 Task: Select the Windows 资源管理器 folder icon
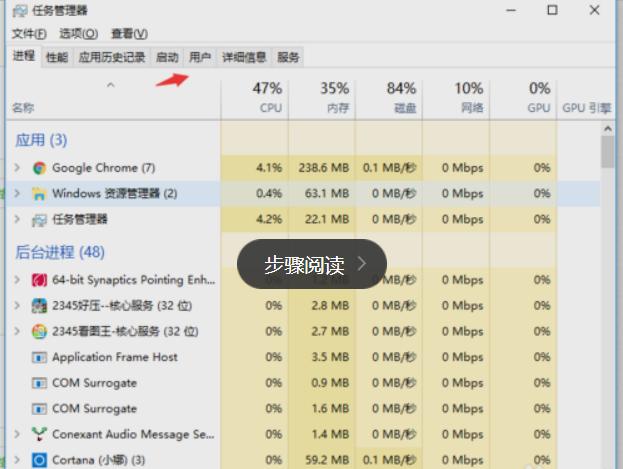(x=39, y=194)
